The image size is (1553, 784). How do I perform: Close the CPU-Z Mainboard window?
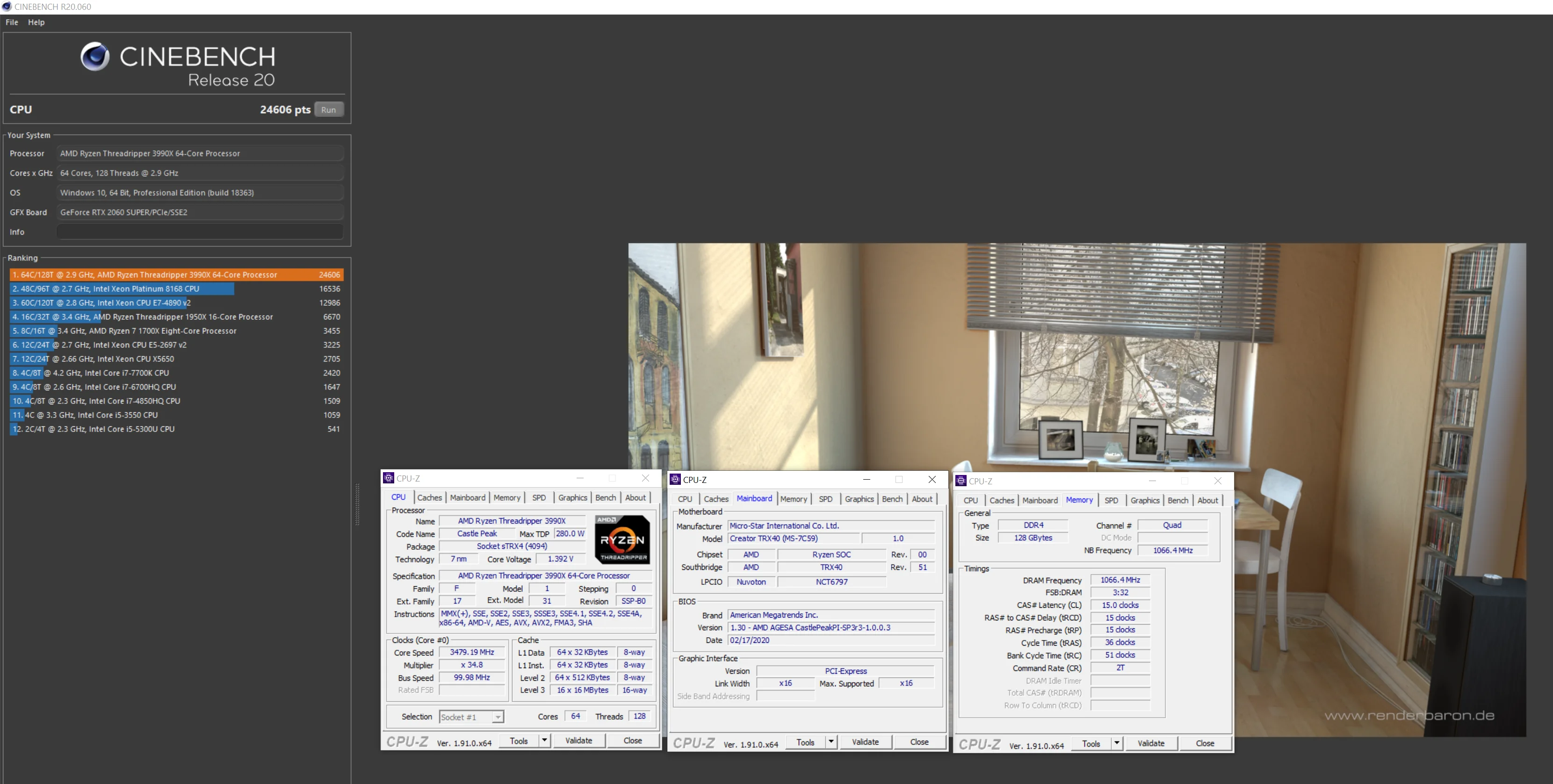tap(932, 479)
